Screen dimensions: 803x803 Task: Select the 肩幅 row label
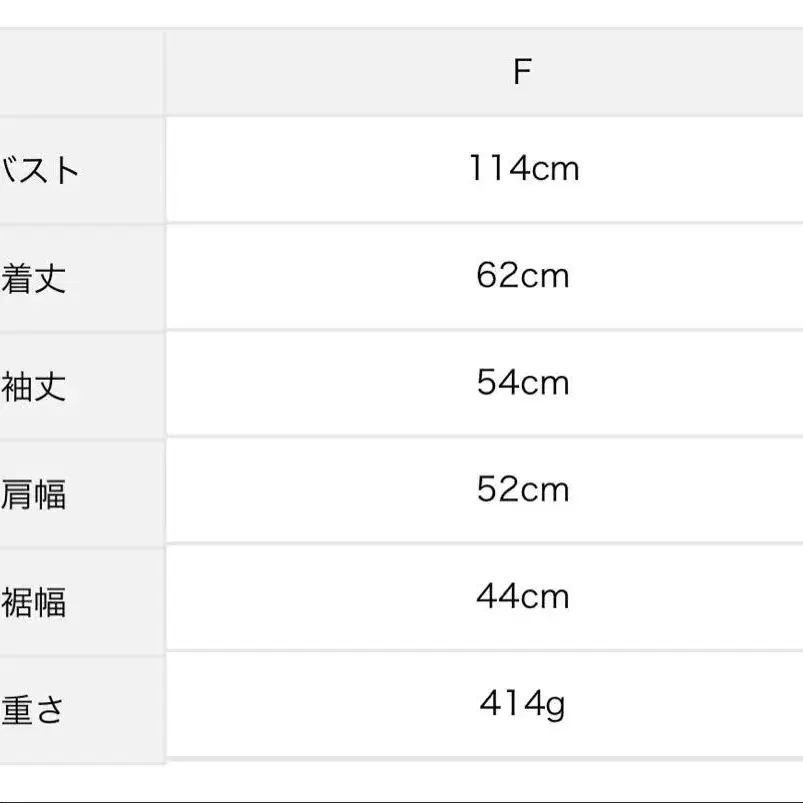point(34,494)
